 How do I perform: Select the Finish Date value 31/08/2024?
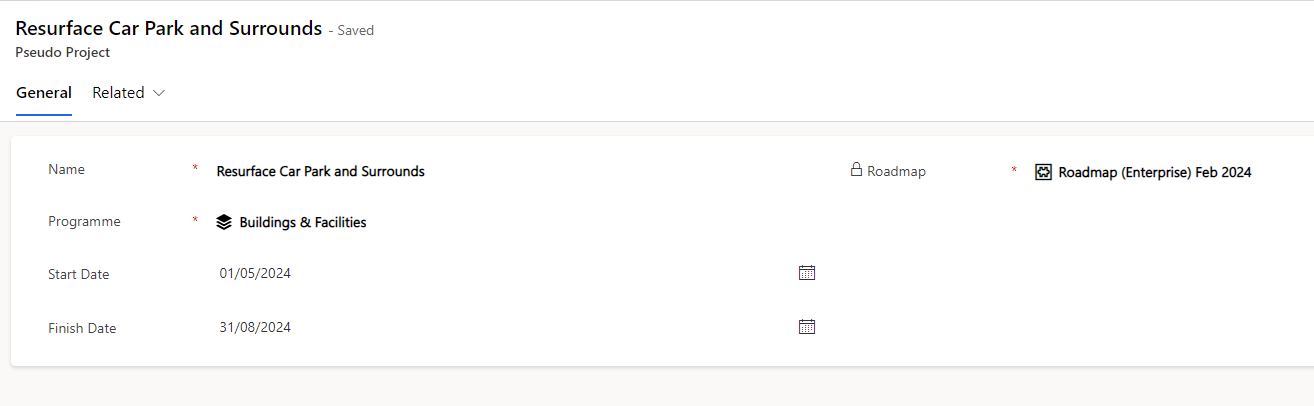click(x=255, y=327)
